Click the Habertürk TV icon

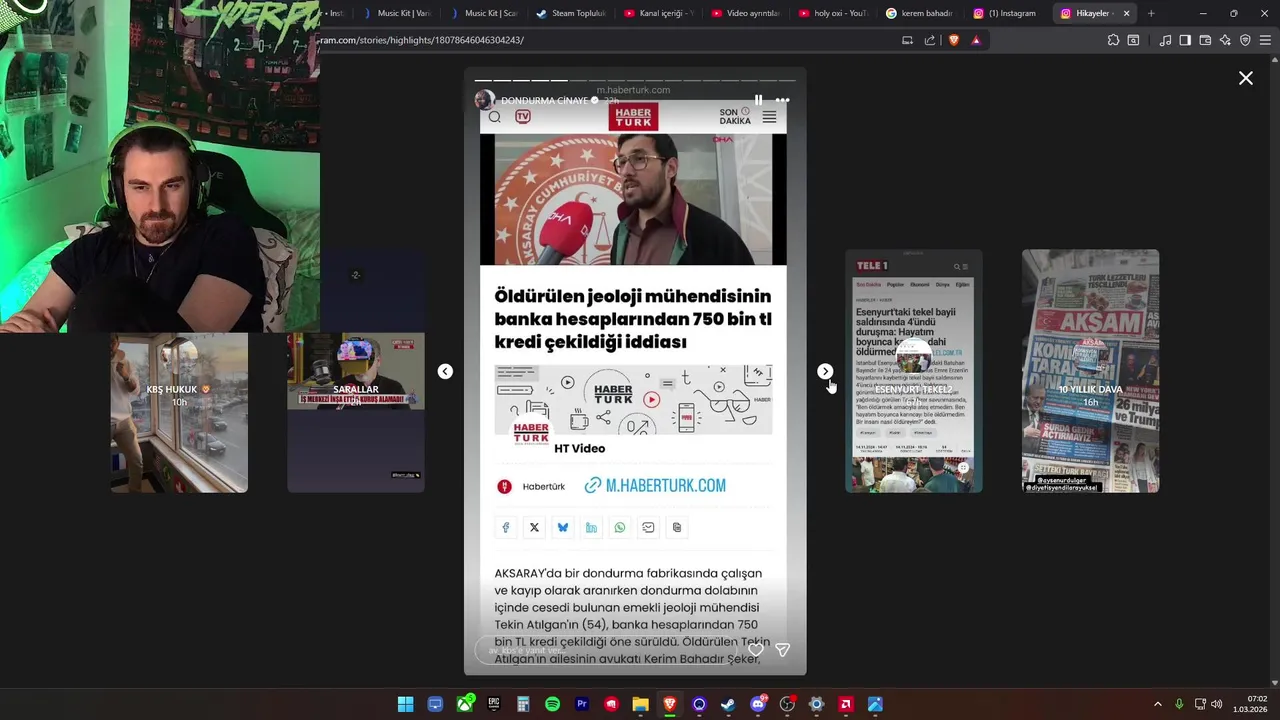point(523,117)
